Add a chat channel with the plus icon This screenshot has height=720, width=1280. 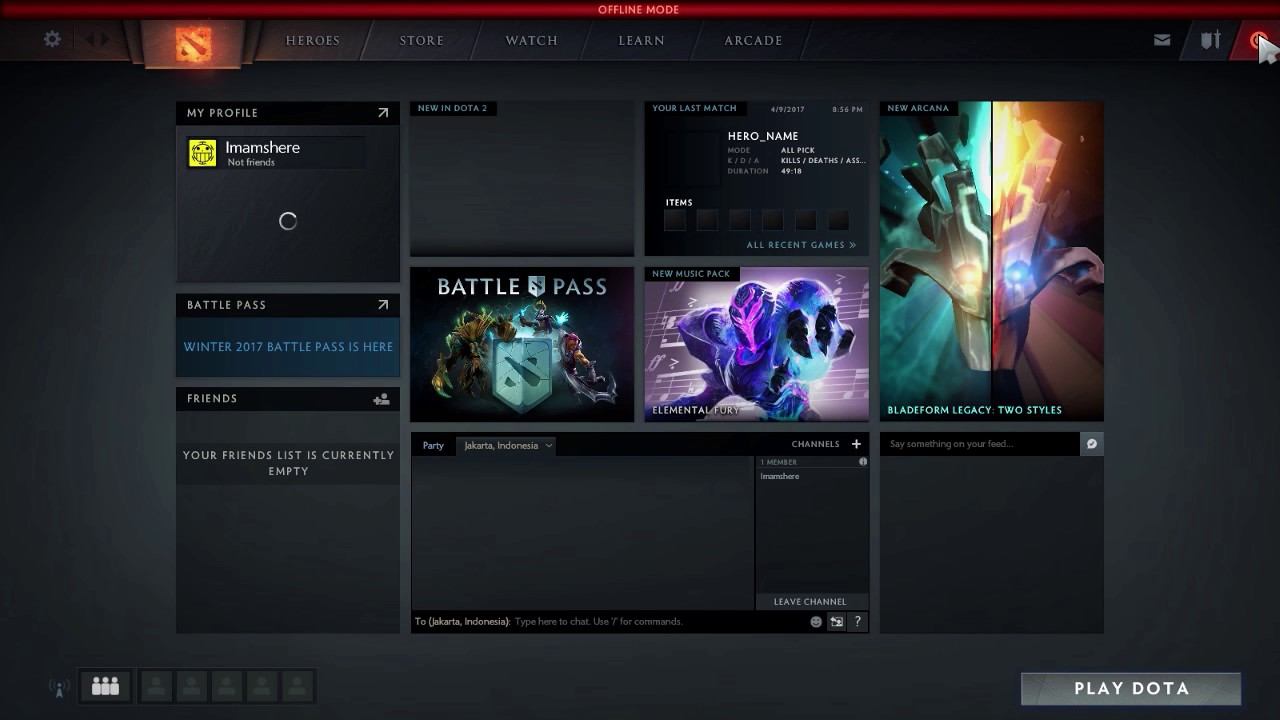[856, 444]
